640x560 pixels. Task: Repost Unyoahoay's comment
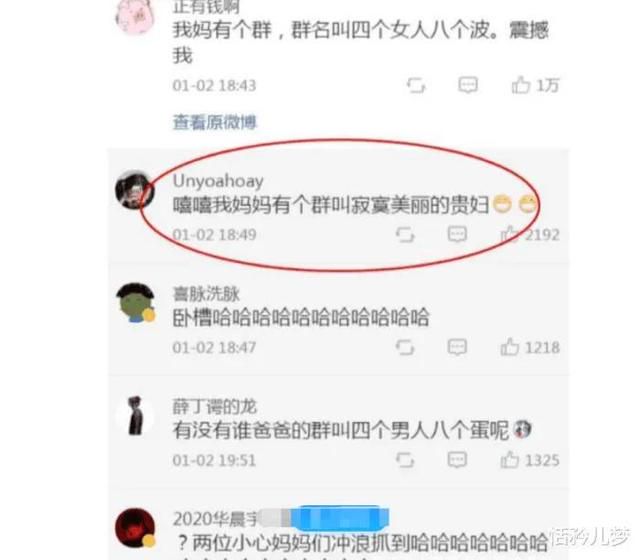click(x=405, y=235)
